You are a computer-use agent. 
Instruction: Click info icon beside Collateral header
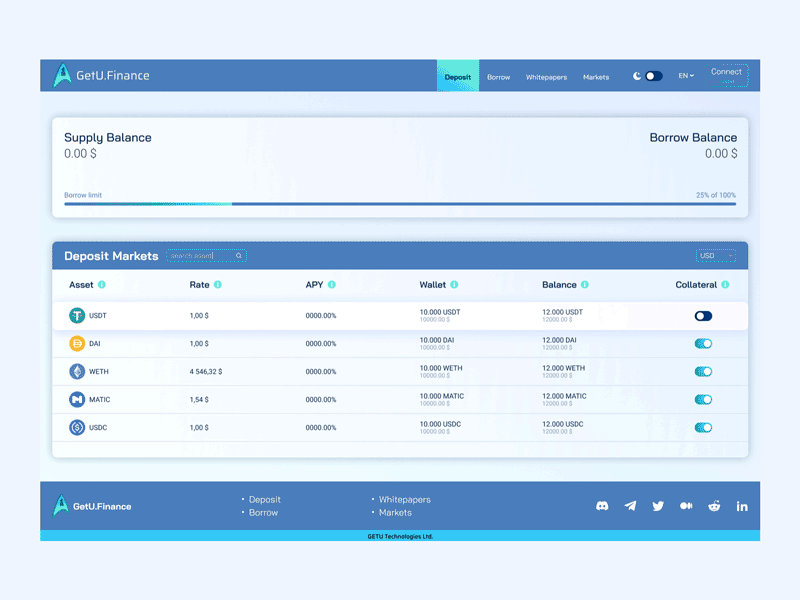(x=725, y=285)
